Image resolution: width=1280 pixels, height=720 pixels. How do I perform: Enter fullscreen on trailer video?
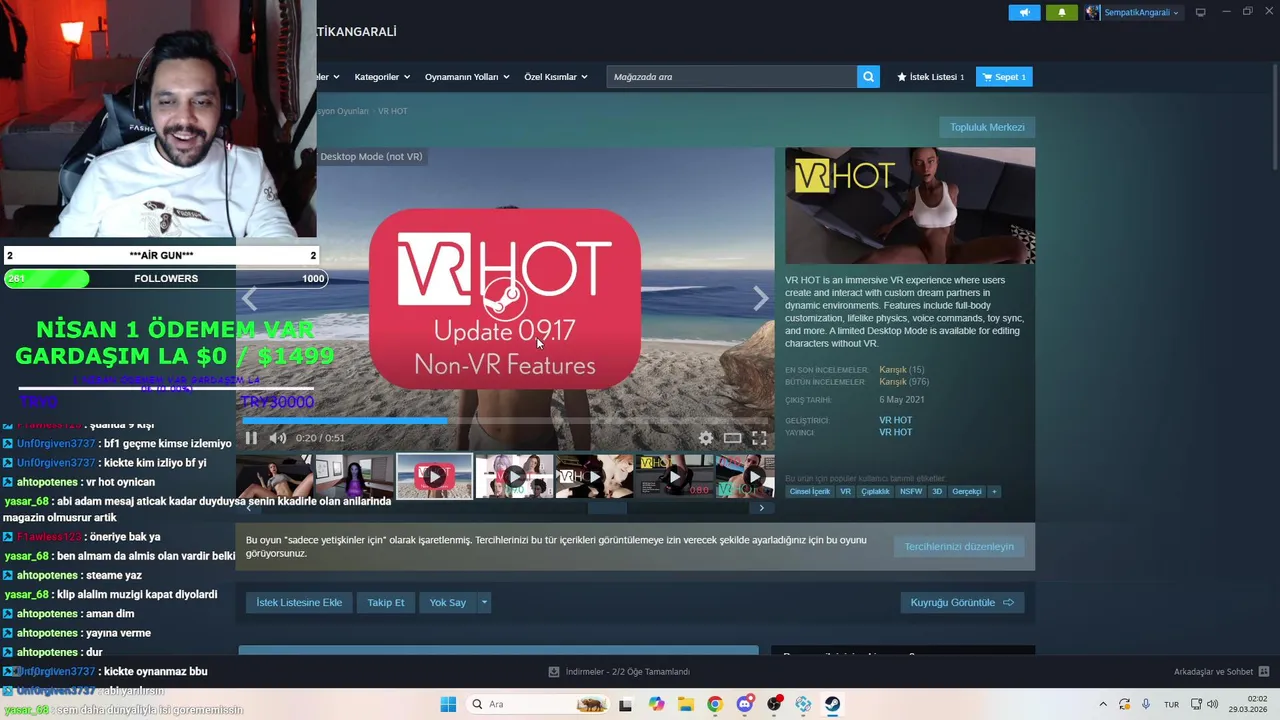(759, 438)
